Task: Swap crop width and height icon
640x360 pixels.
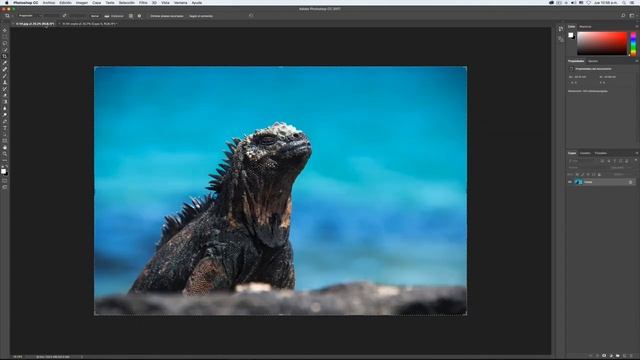Action: point(64,16)
